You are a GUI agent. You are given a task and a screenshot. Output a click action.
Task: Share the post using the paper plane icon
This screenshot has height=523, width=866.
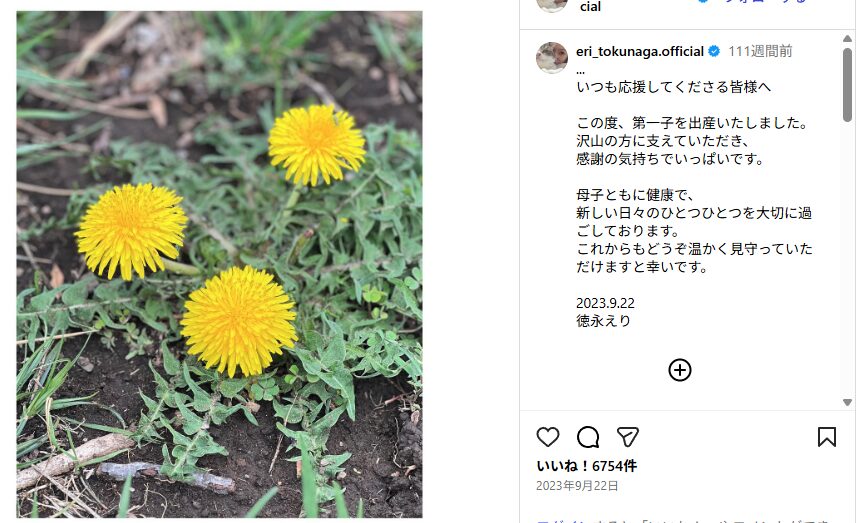coord(627,437)
